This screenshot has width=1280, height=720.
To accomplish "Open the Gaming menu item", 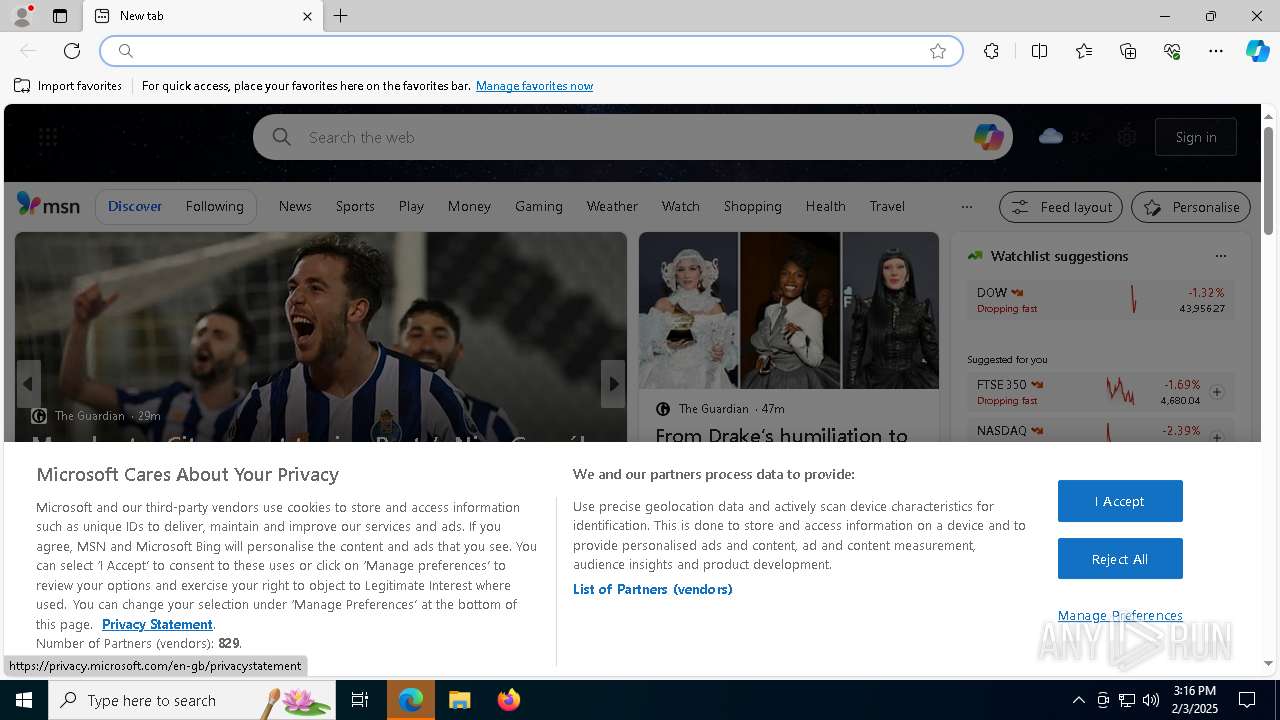I will tap(539, 206).
